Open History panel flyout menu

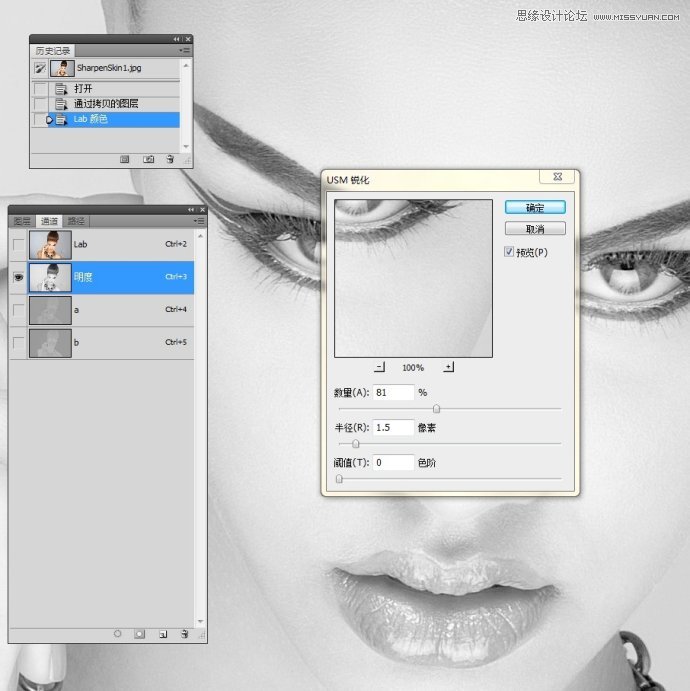pos(185,51)
